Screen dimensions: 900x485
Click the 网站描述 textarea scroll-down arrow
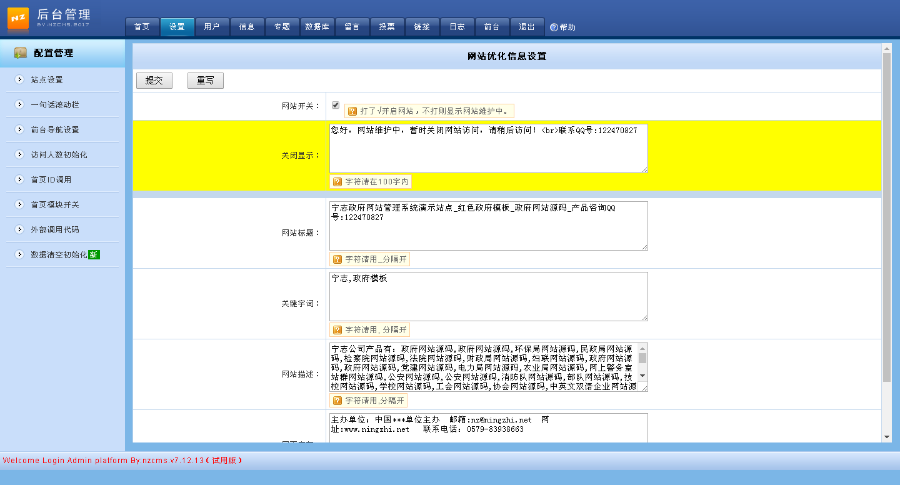click(642, 376)
